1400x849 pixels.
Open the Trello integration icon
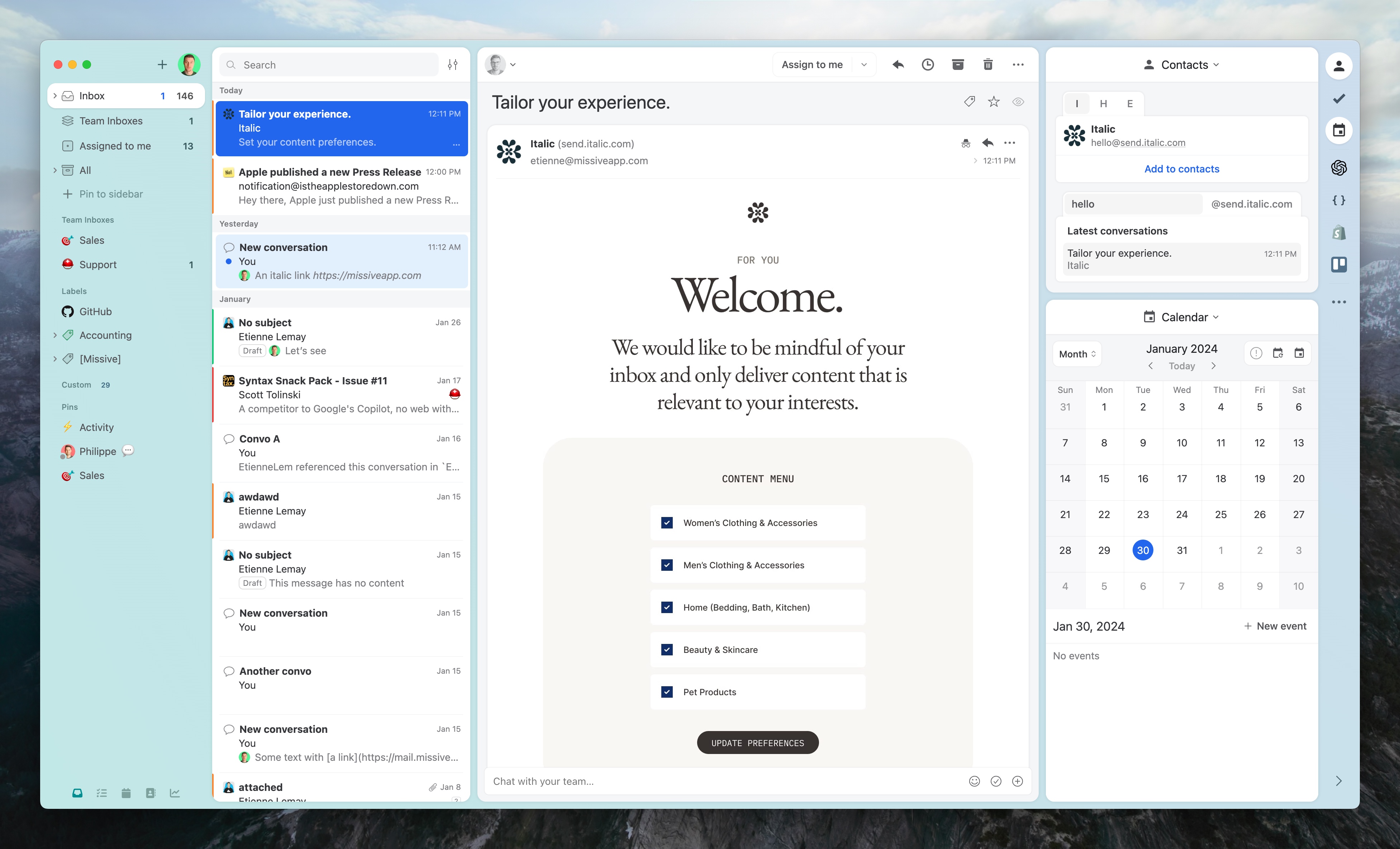coord(1339,264)
